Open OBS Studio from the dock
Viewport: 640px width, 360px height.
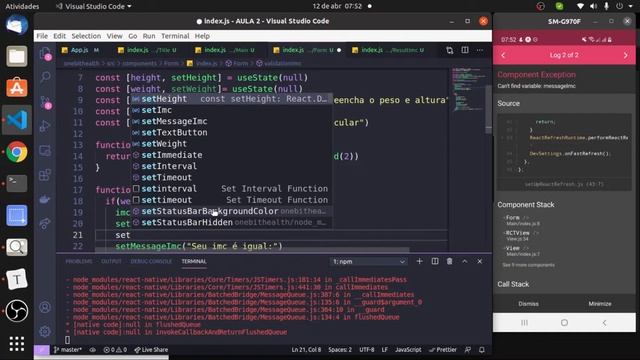(17, 311)
